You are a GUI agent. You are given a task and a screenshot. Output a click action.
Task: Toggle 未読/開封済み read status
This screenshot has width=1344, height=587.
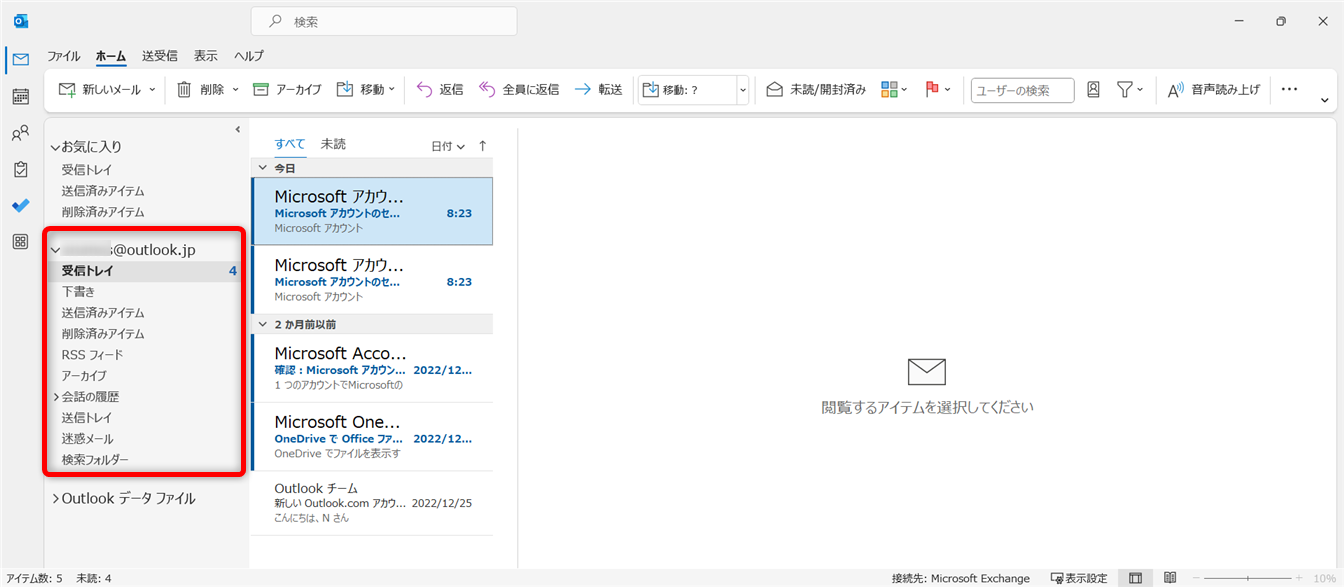coord(816,90)
